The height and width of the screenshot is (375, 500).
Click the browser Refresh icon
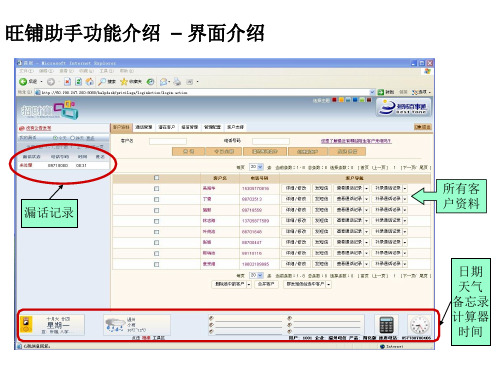coord(78,82)
